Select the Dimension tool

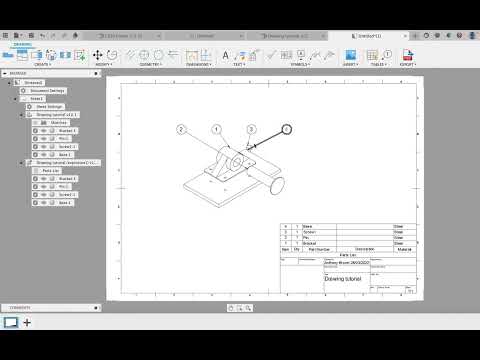point(192,55)
